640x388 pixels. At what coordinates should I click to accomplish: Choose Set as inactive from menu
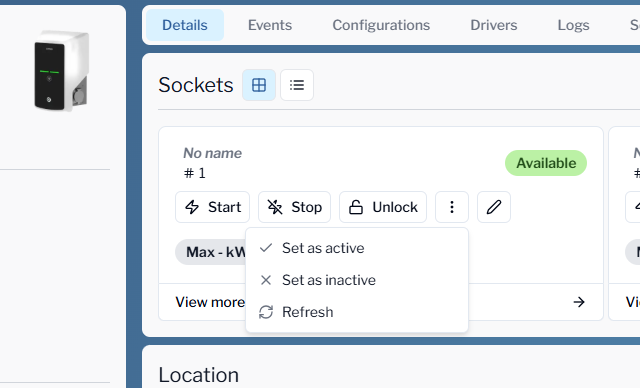pyautogui.click(x=357, y=280)
